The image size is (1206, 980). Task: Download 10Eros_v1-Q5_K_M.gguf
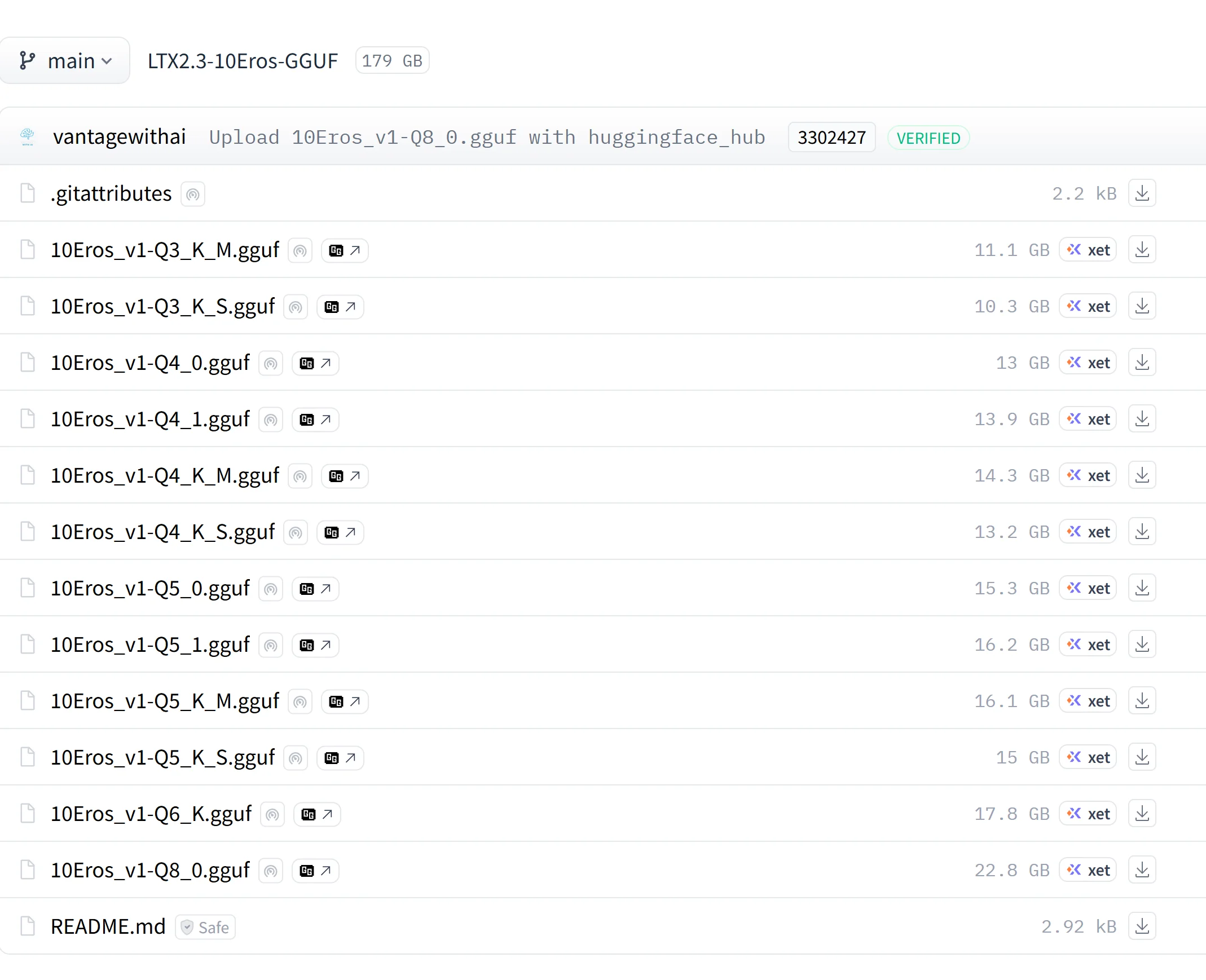click(1142, 701)
